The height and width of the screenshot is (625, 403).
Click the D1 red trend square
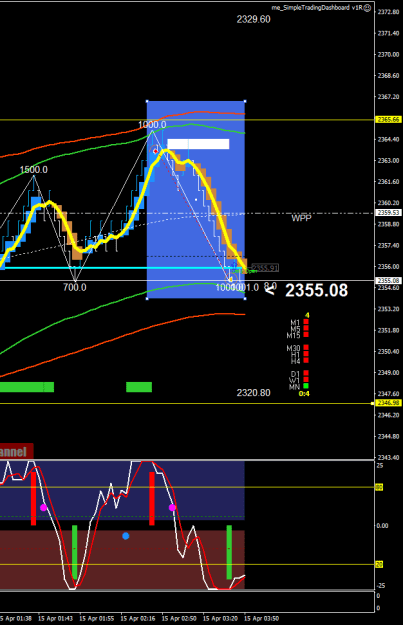pyautogui.click(x=306, y=373)
